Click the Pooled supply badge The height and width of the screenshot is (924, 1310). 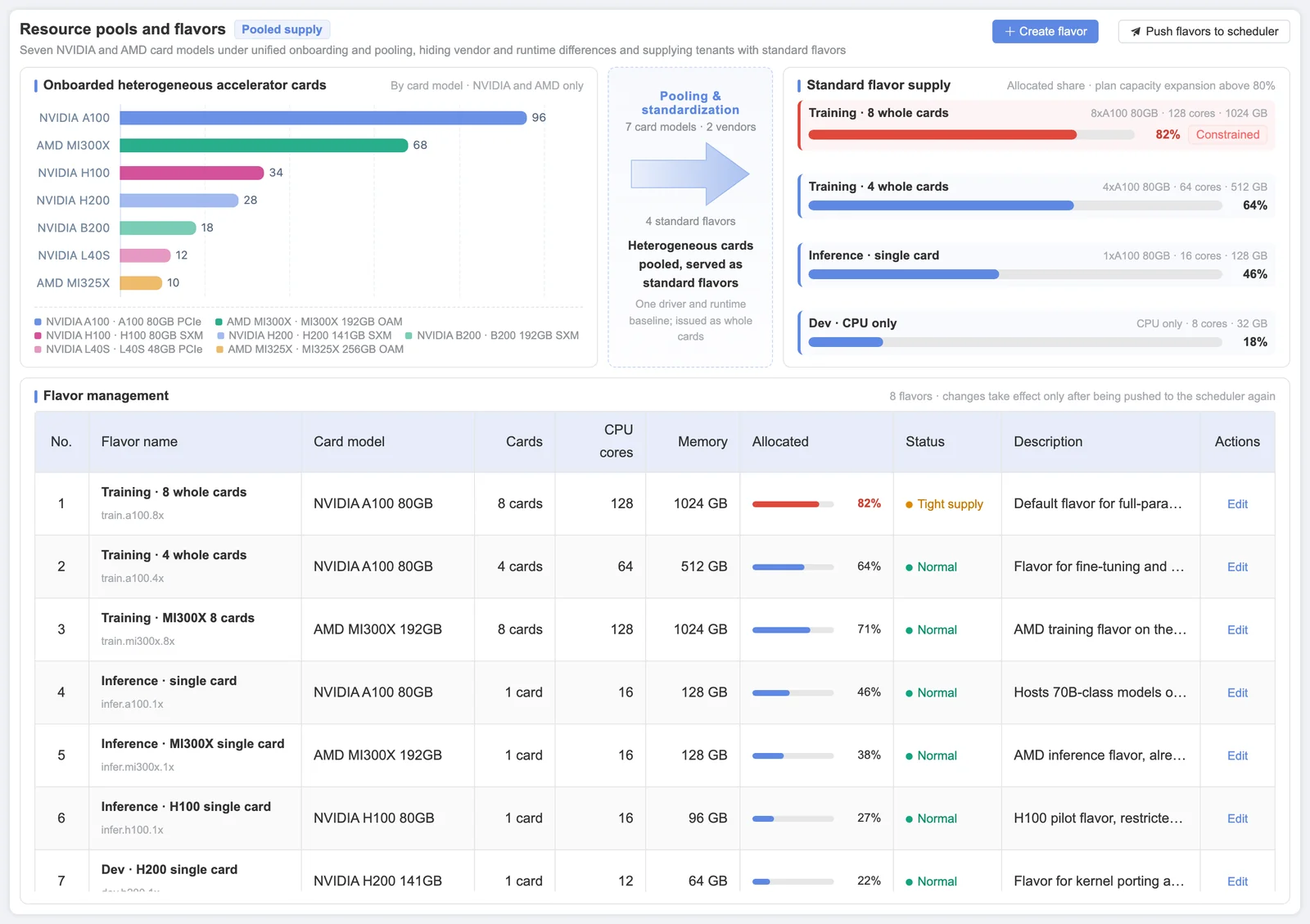(282, 29)
